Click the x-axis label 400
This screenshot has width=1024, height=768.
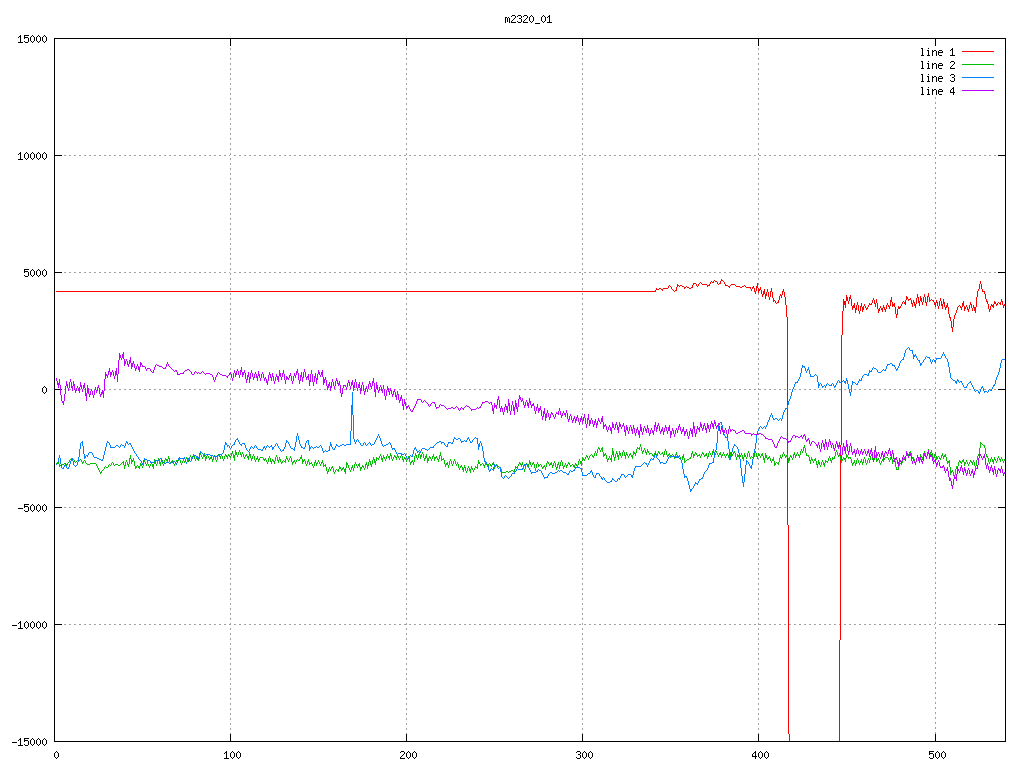pos(761,756)
